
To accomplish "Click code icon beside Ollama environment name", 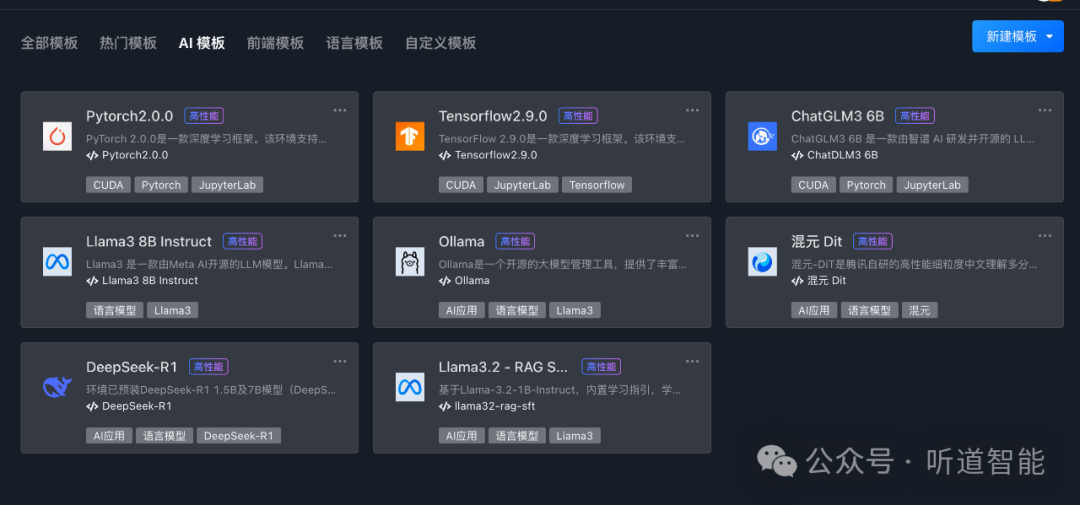I will [445, 280].
